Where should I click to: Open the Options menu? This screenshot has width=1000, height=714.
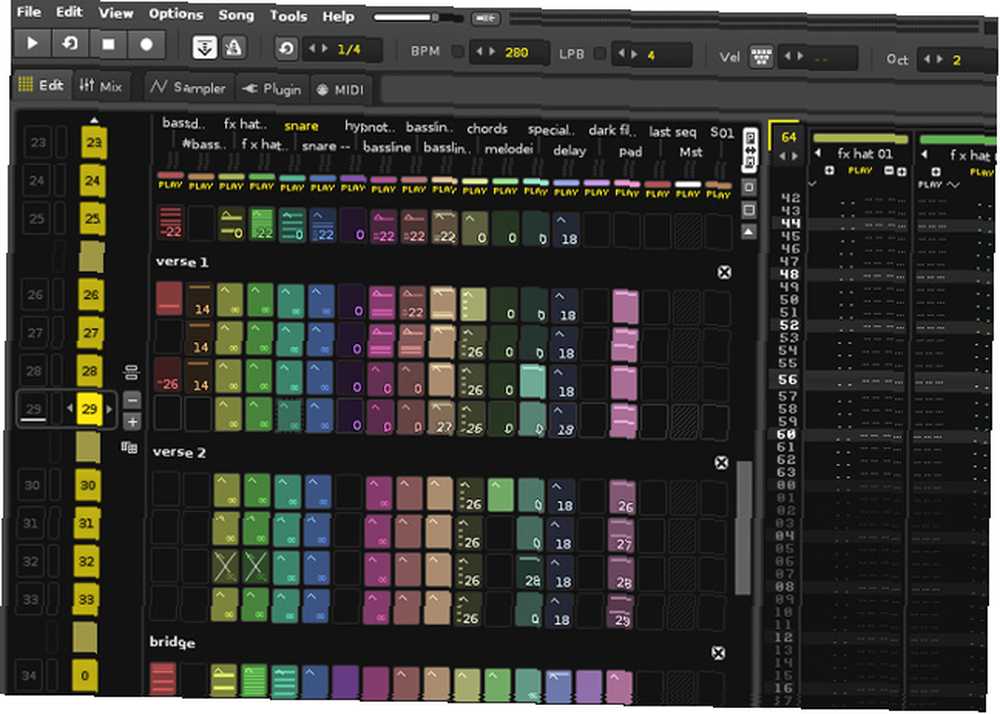pos(175,14)
